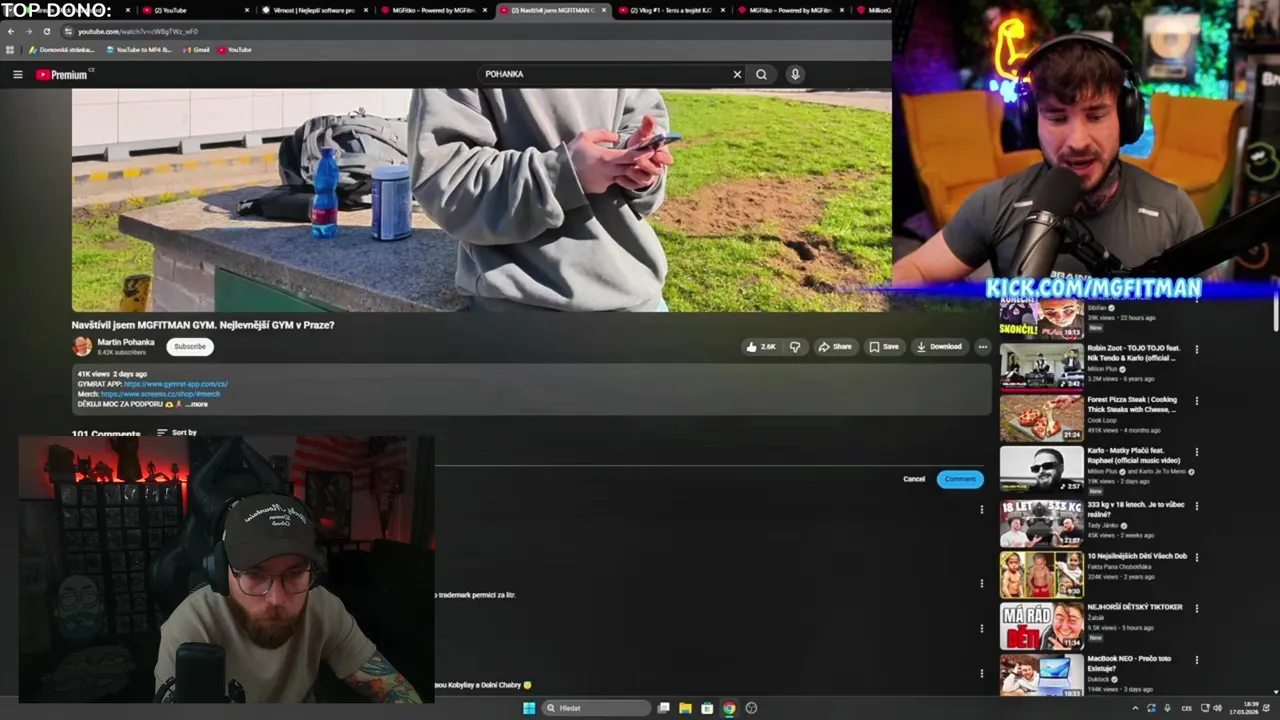Save the video to playlist

884,347
